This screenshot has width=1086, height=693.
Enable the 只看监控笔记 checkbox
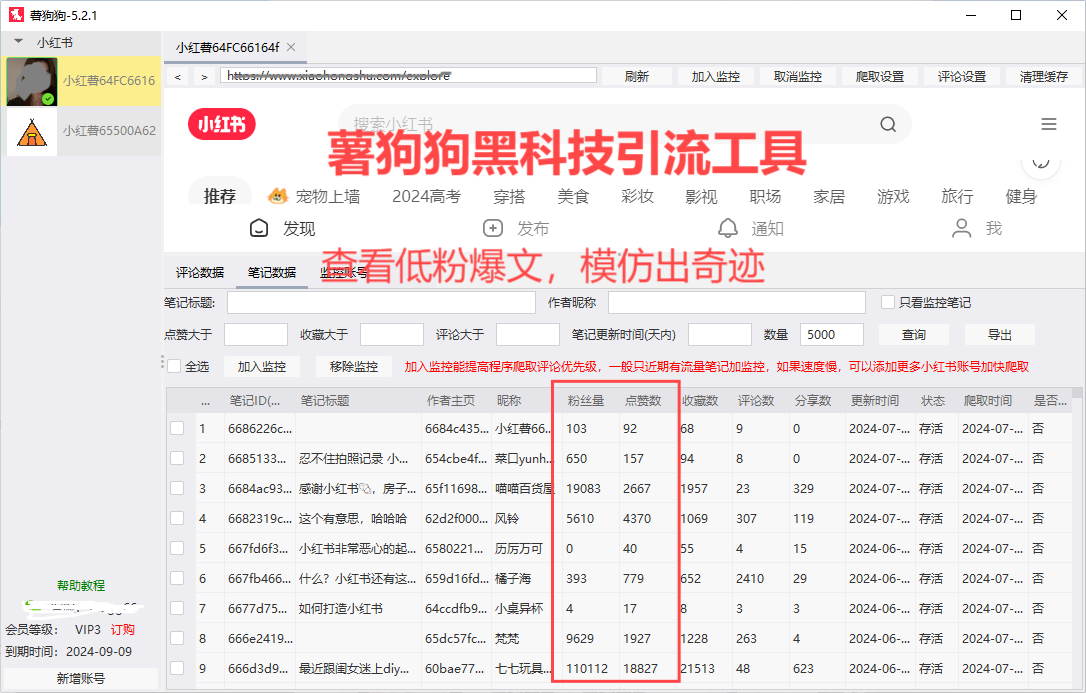[x=887, y=302]
